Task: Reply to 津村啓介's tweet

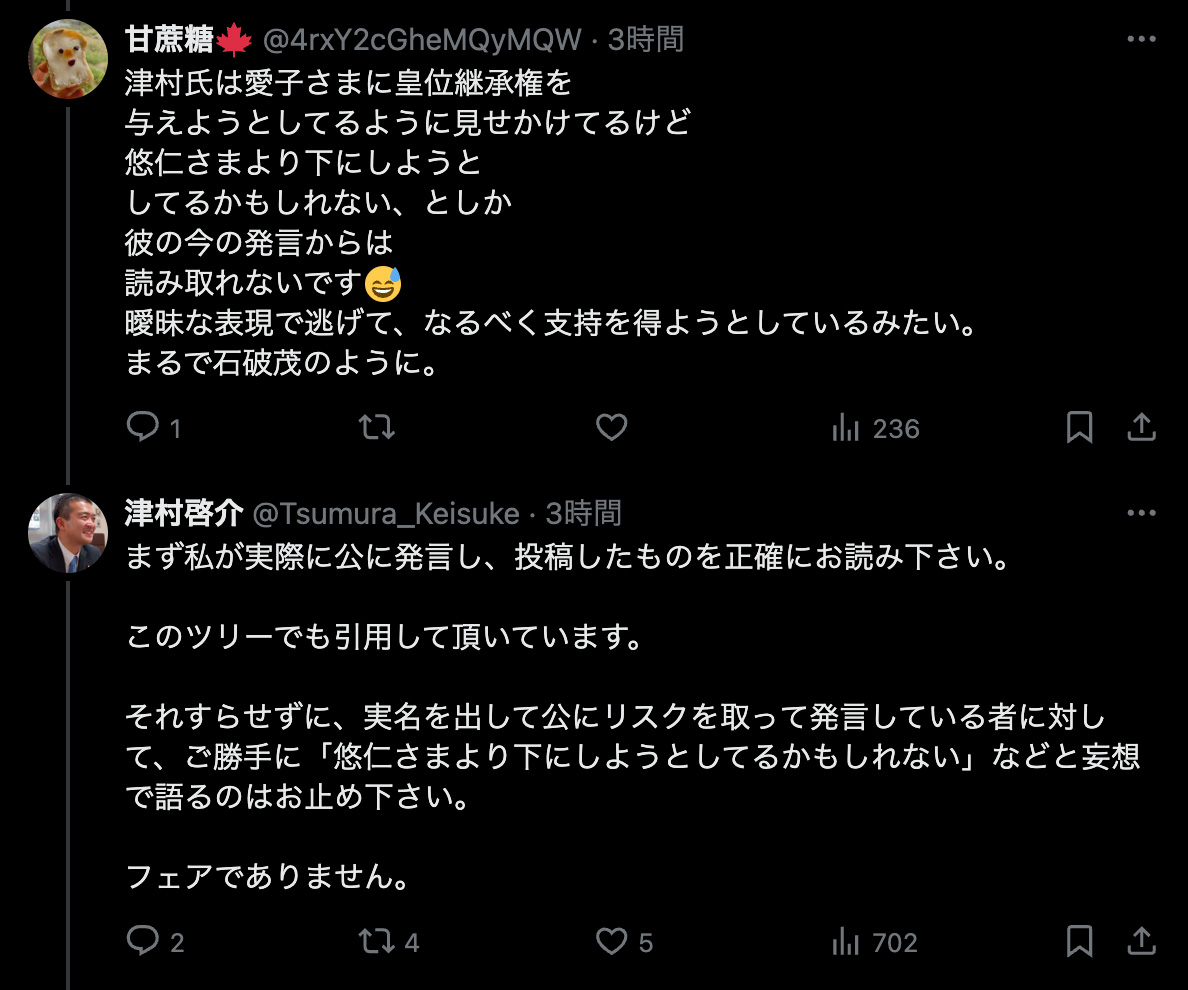Action: coord(144,942)
